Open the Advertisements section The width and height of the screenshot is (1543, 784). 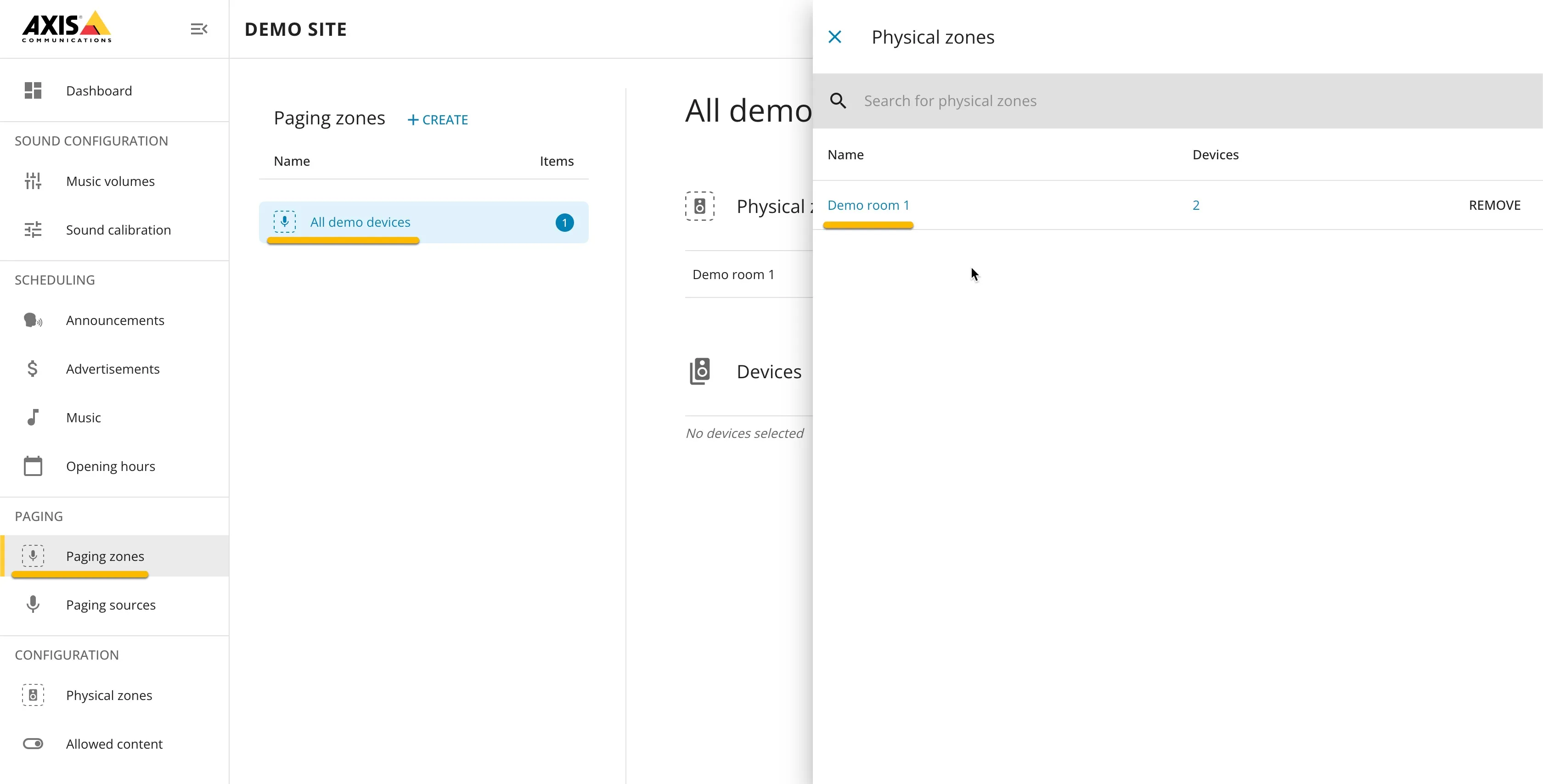pyautogui.click(x=114, y=368)
